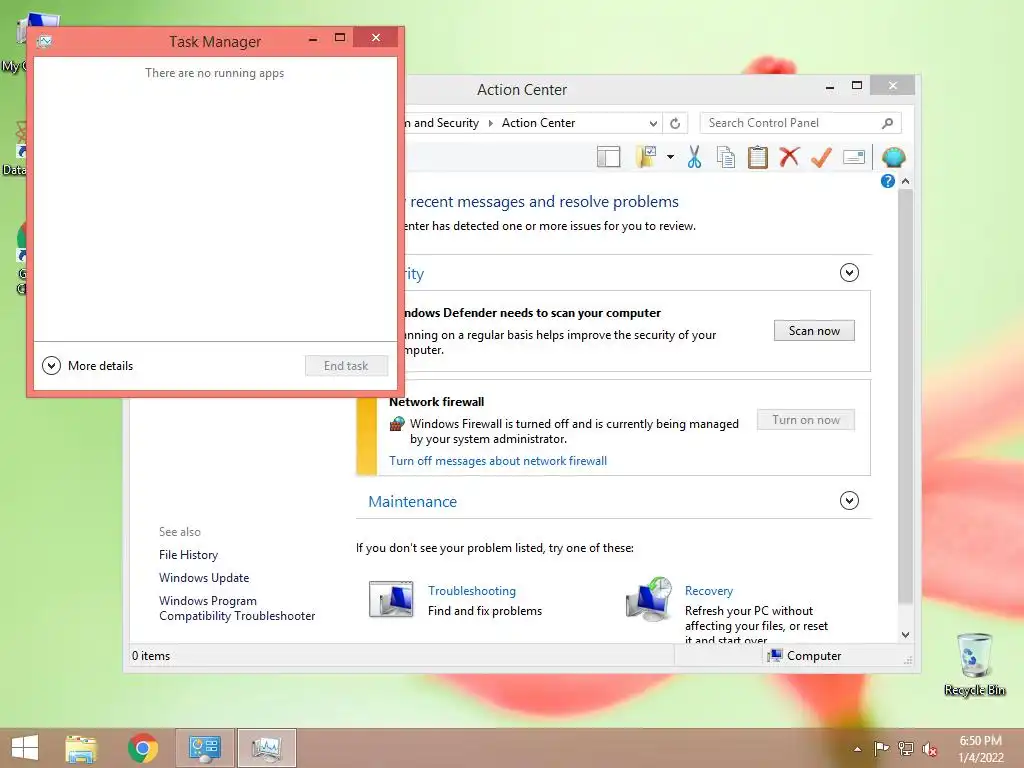Click the vertical scrollbar thumb in Action Center
Viewport: 1024px width, 768px height.
pos(905,396)
